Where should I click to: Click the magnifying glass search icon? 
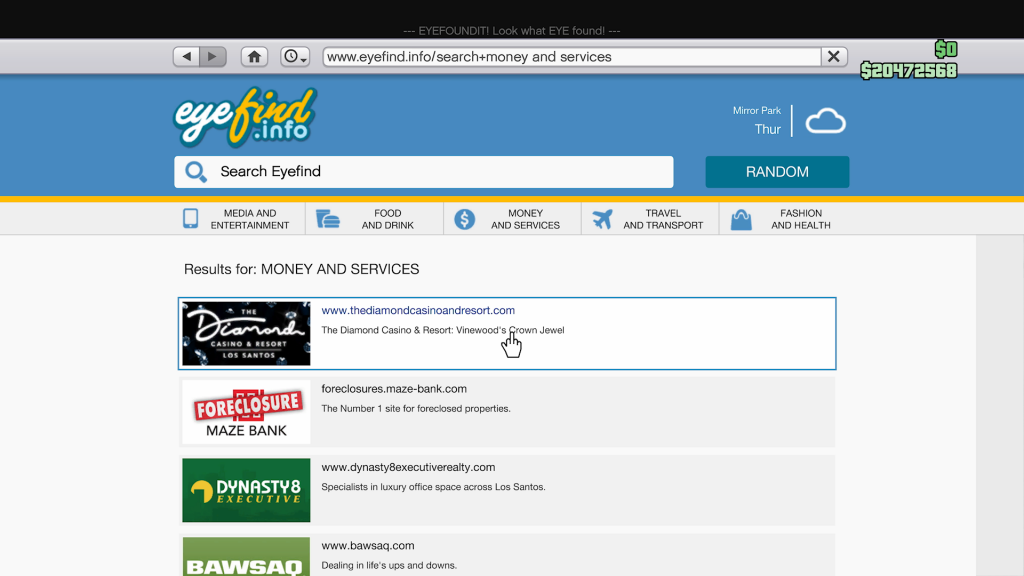[196, 172]
